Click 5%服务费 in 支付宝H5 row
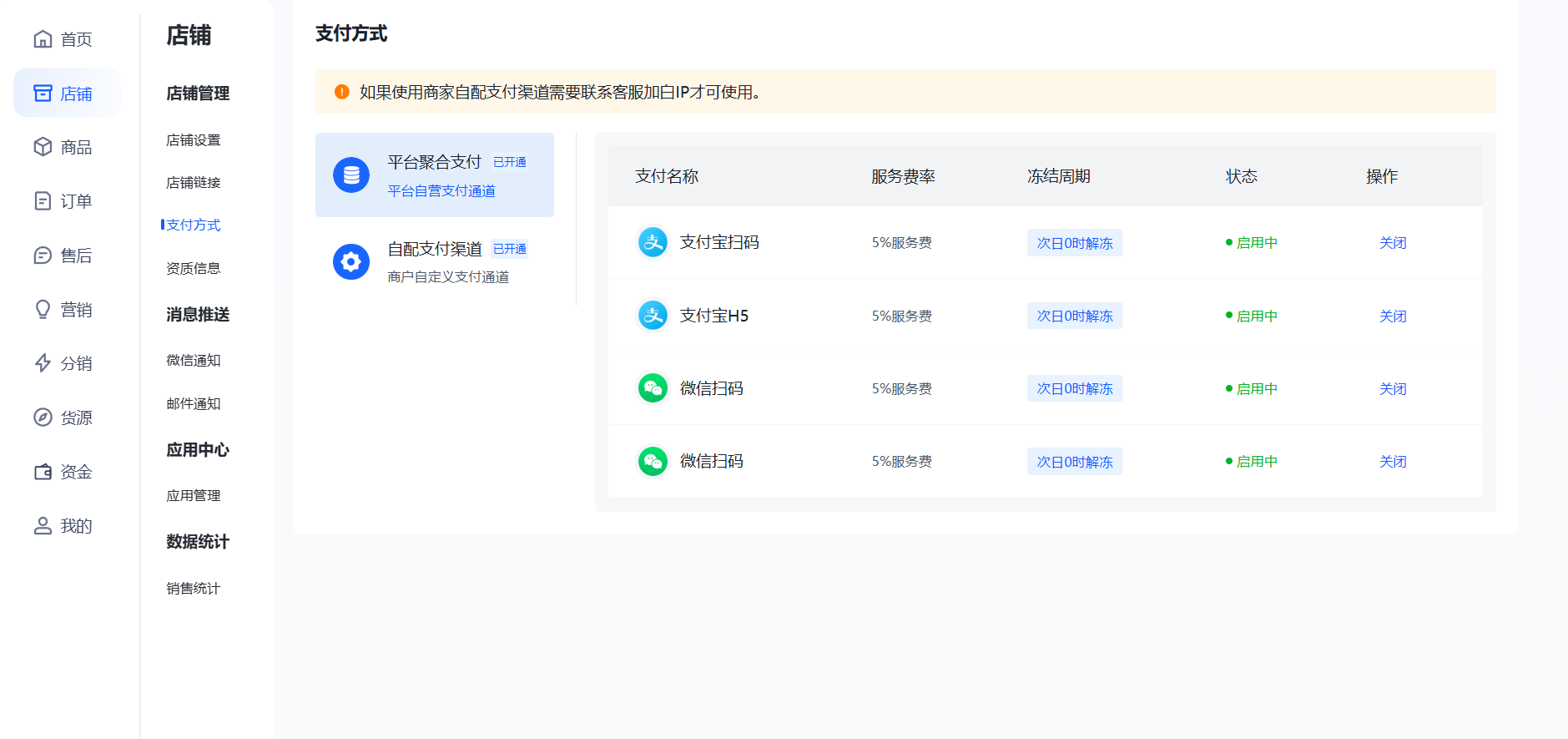The height and width of the screenshot is (739, 1568). pyautogui.click(x=902, y=316)
